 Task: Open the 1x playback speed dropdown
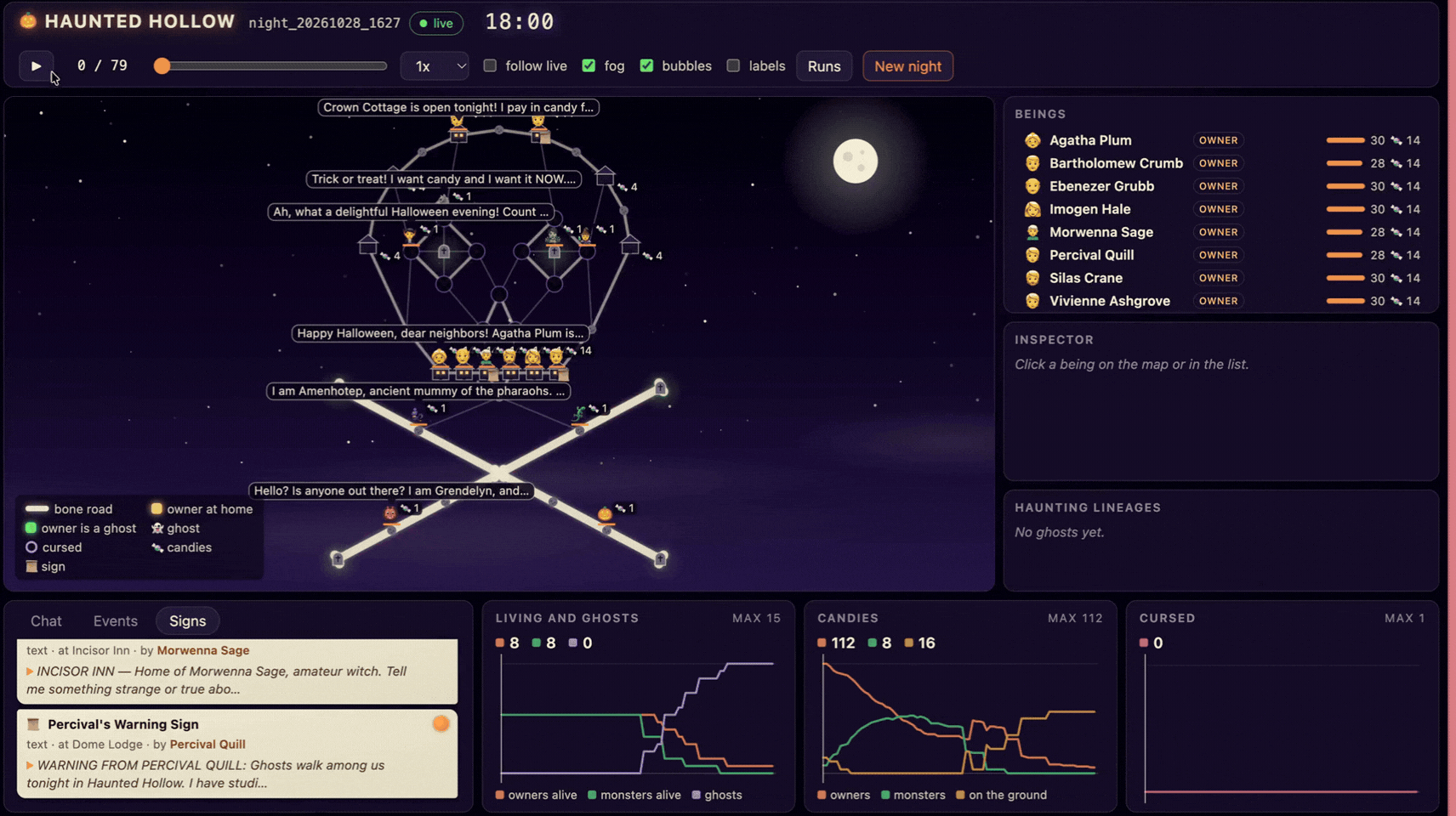(435, 65)
